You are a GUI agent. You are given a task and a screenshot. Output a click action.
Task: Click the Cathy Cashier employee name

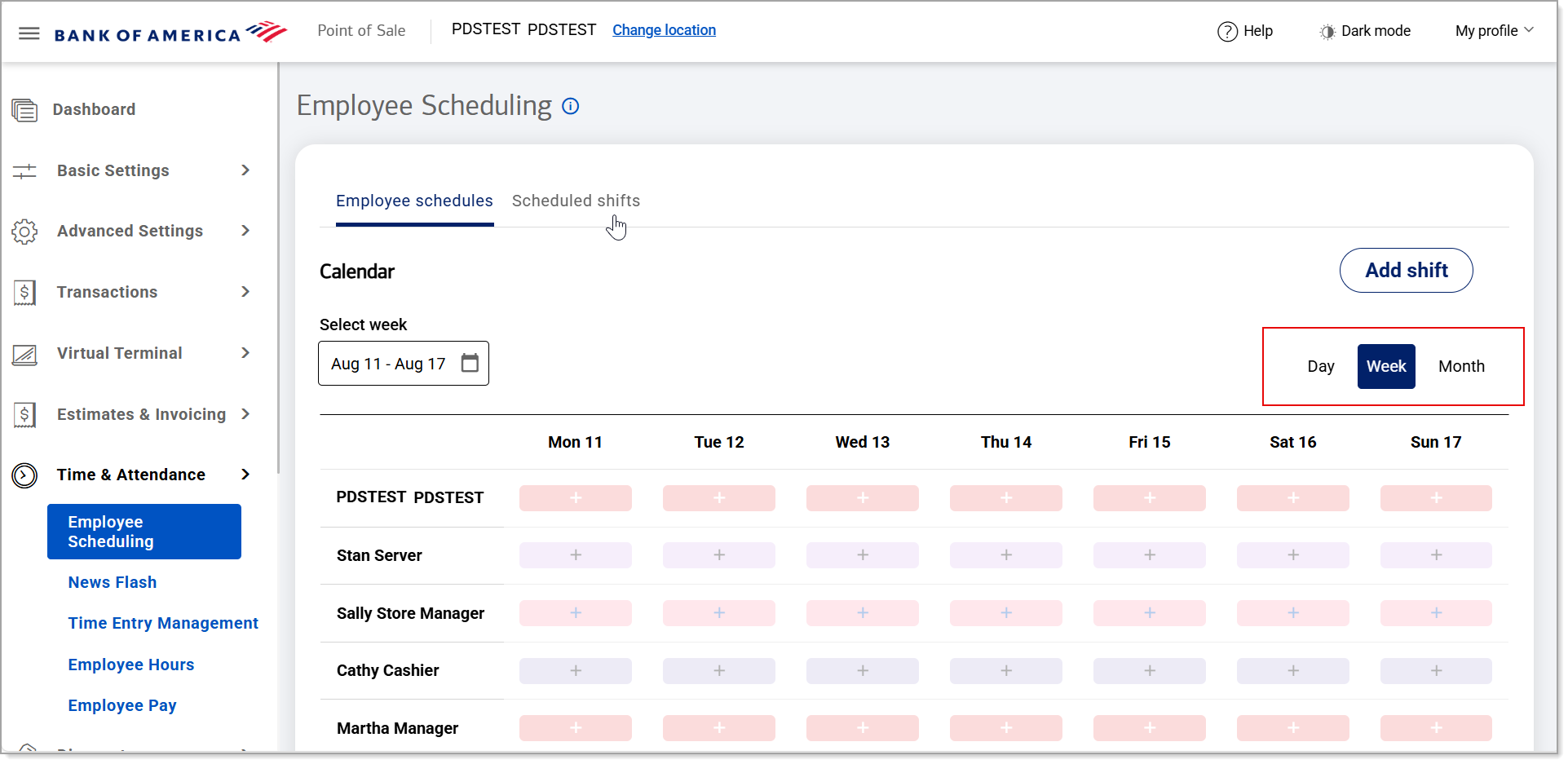tap(387, 670)
